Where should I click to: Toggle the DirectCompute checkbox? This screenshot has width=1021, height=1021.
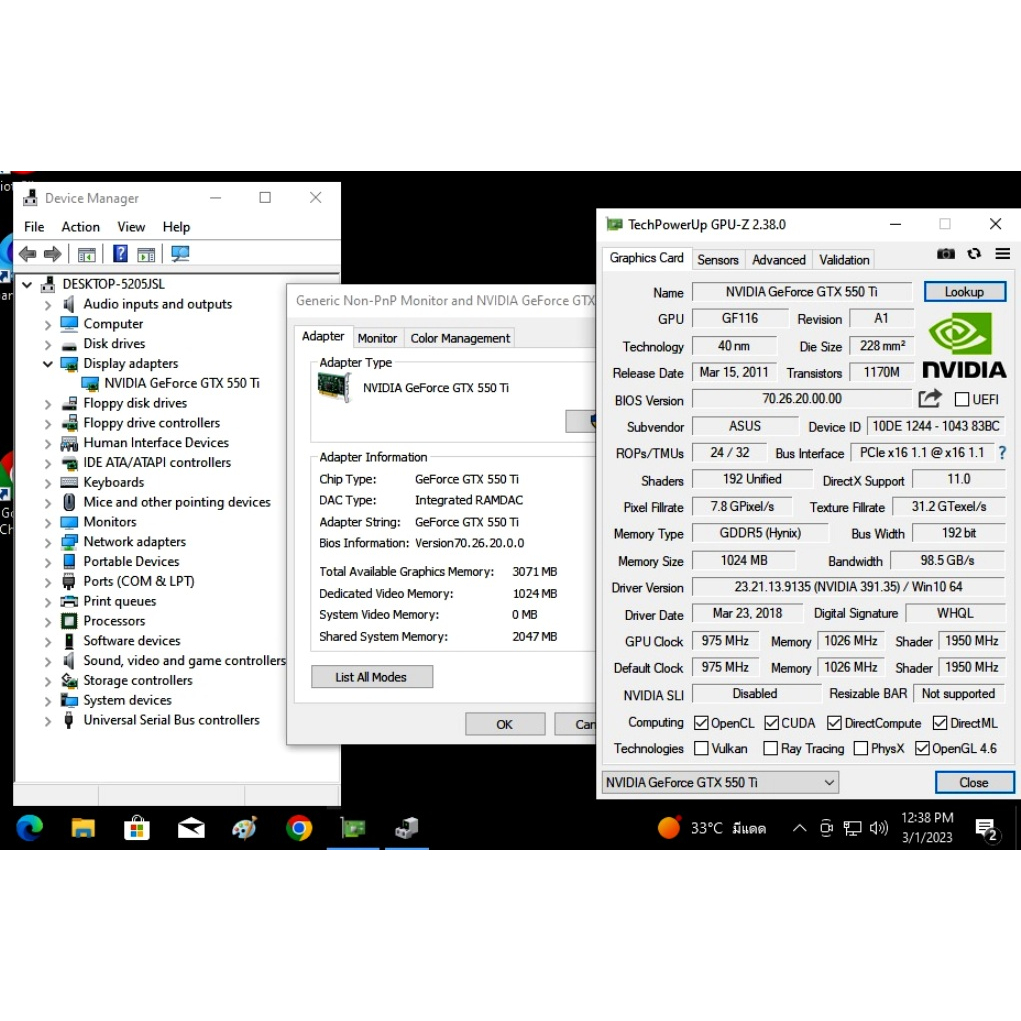(834, 723)
